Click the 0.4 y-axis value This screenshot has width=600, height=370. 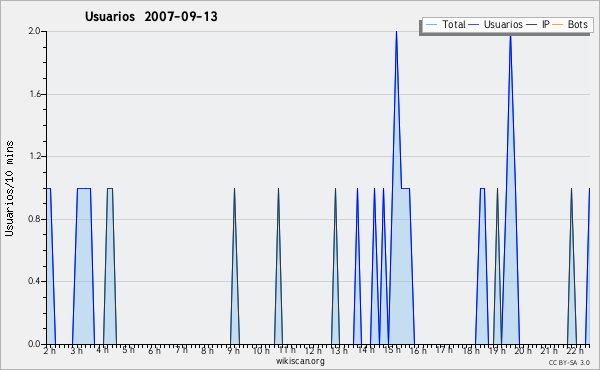click(x=34, y=281)
